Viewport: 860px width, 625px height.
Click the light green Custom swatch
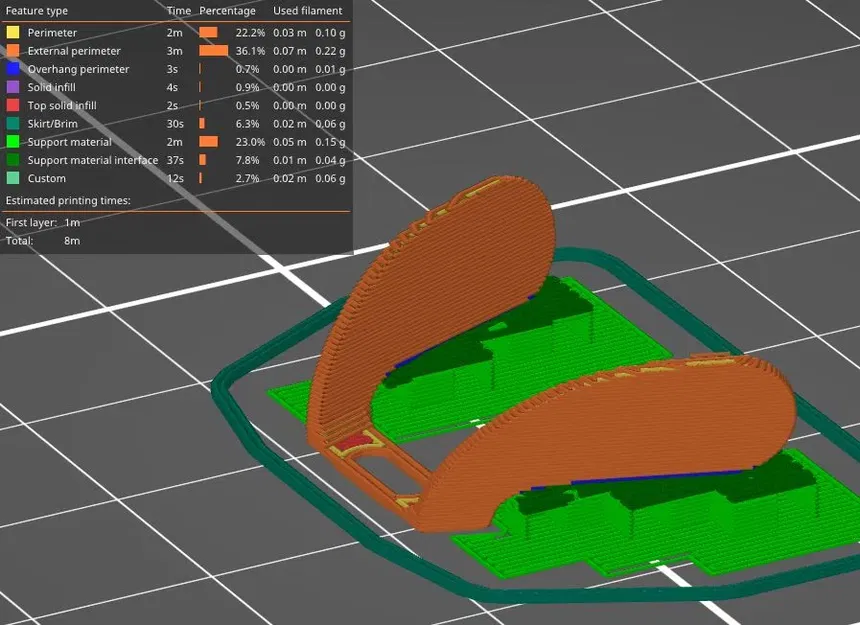[13, 178]
